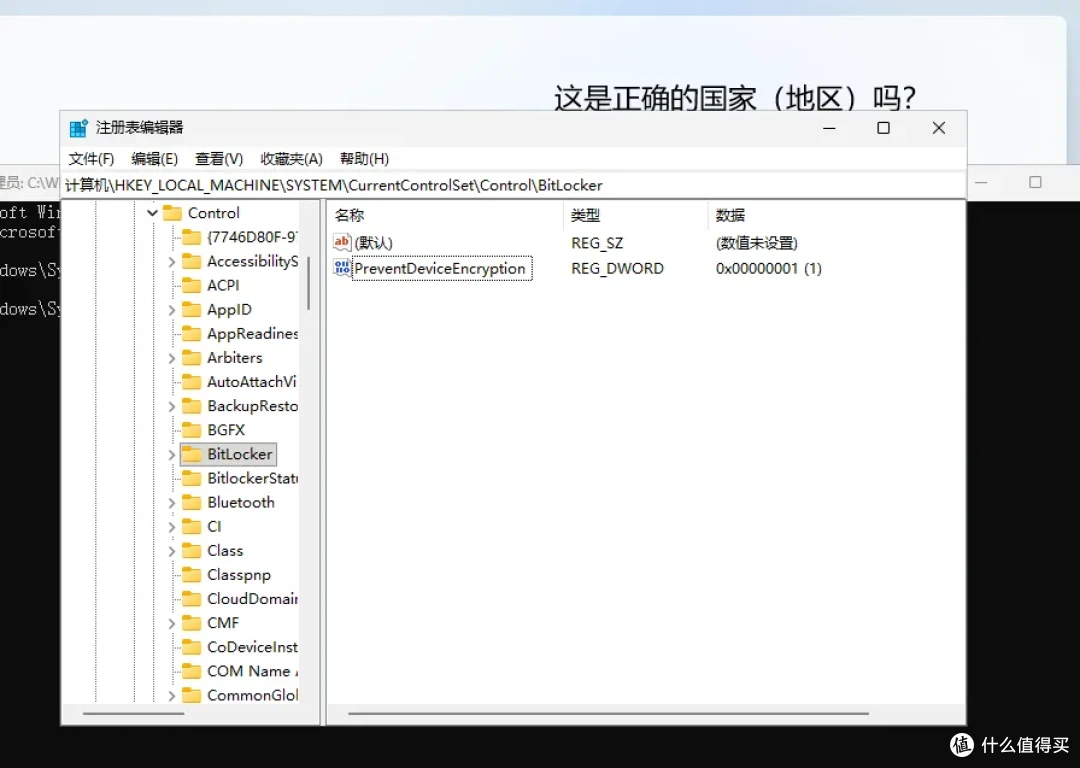Select the COM Name key label
Screen dimensions: 1080x768
click(x=252, y=671)
